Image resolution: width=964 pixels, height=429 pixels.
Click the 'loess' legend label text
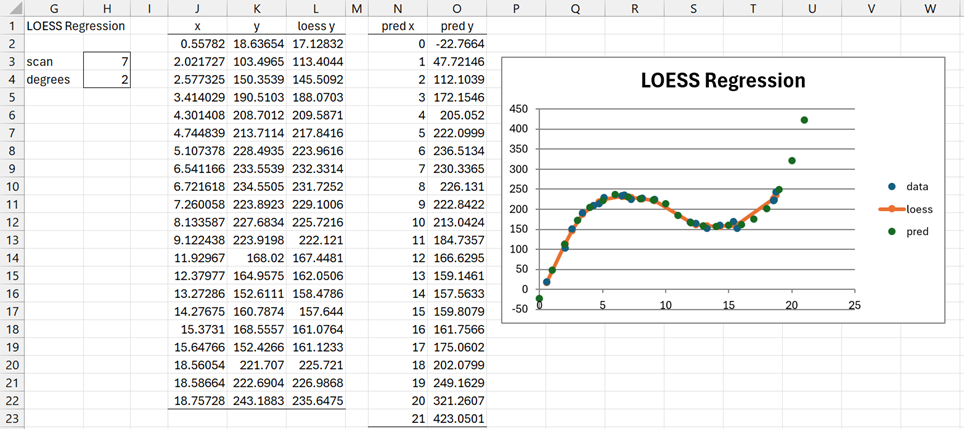coord(919,209)
